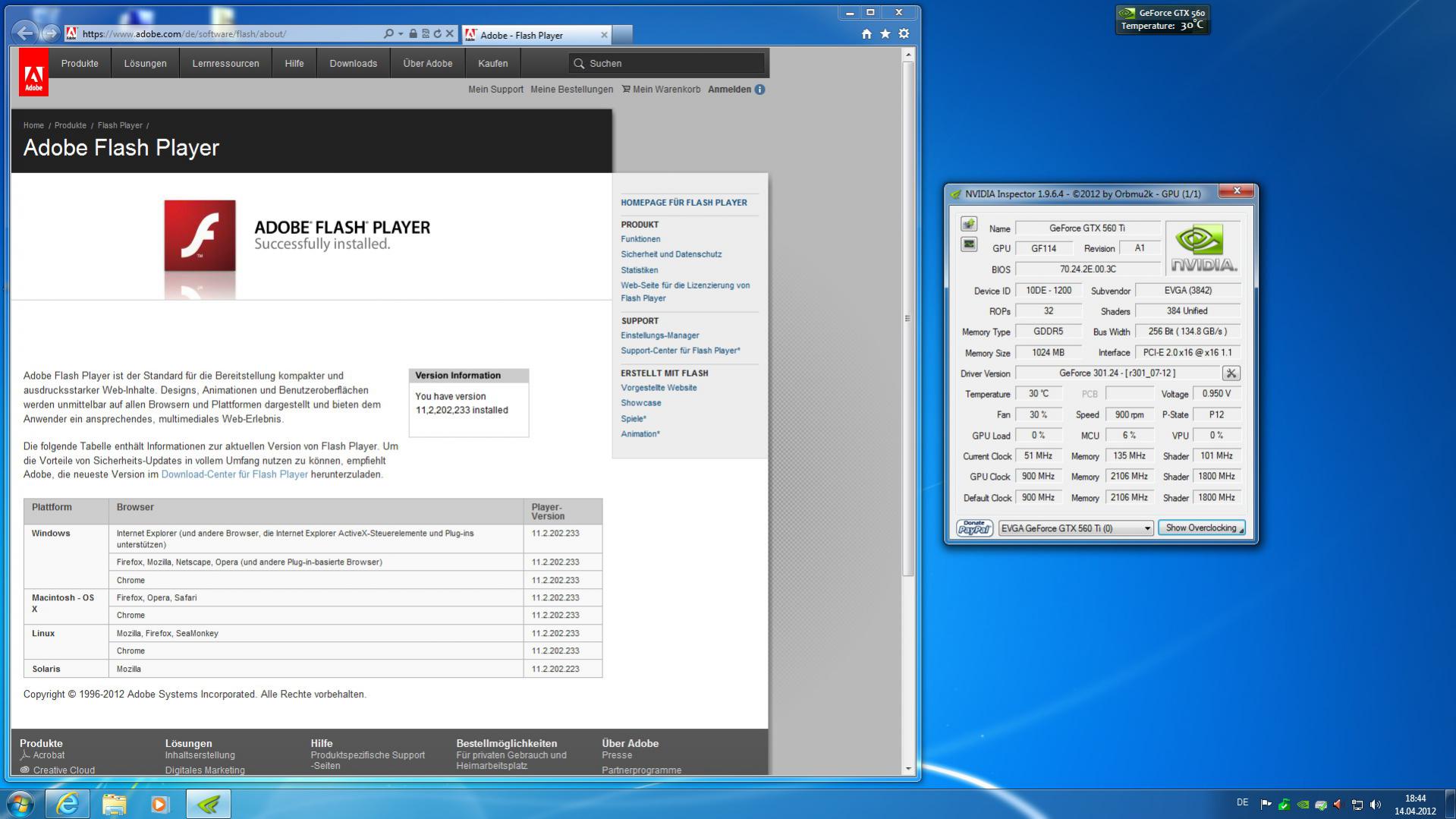Follow the Download-Center für Flash Player link
The height and width of the screenshot is (819, 1456).
pyautogui.click(x=234, y=474)
